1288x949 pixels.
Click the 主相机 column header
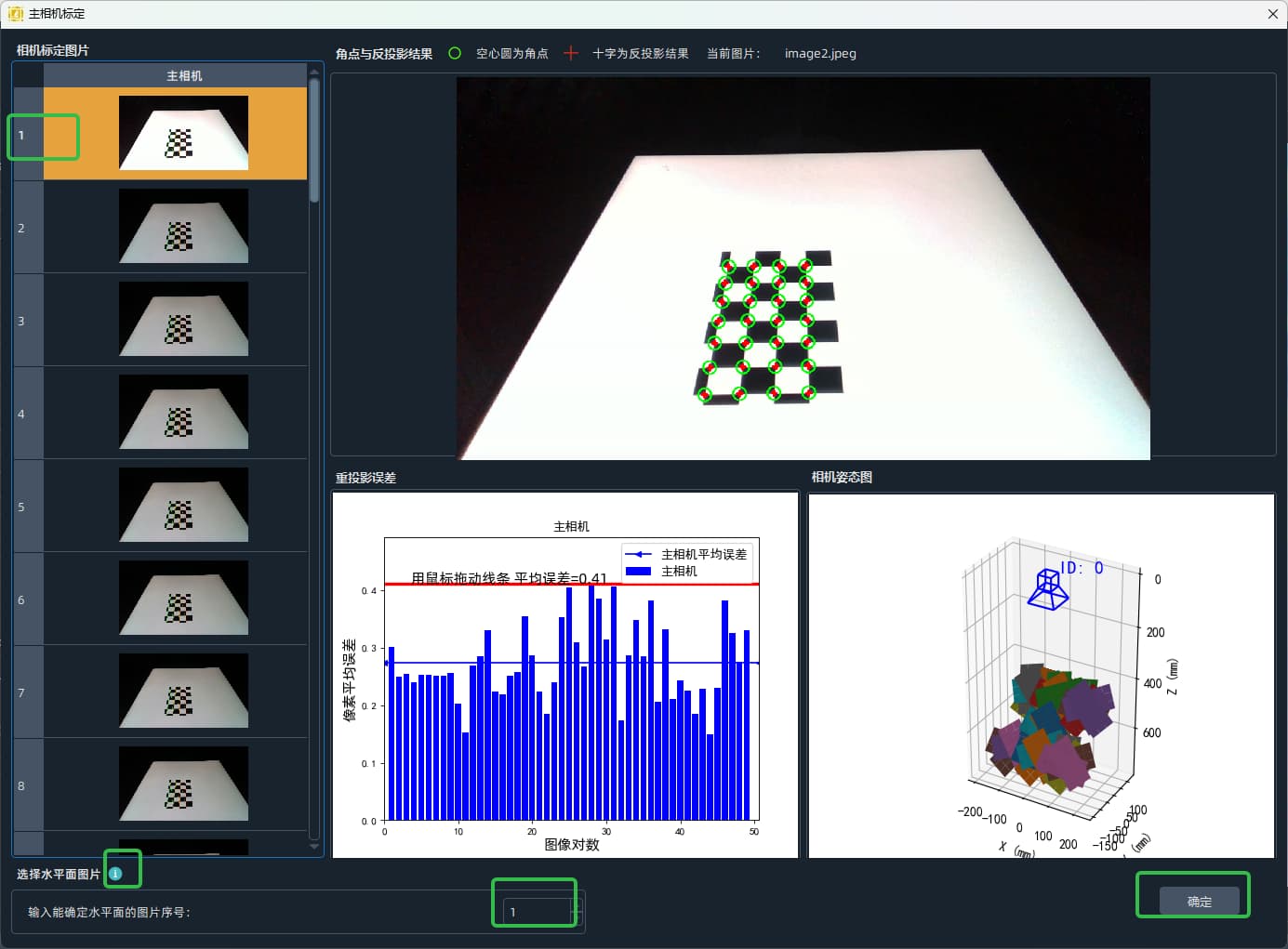pyautogui.click(x=184, y=75)
